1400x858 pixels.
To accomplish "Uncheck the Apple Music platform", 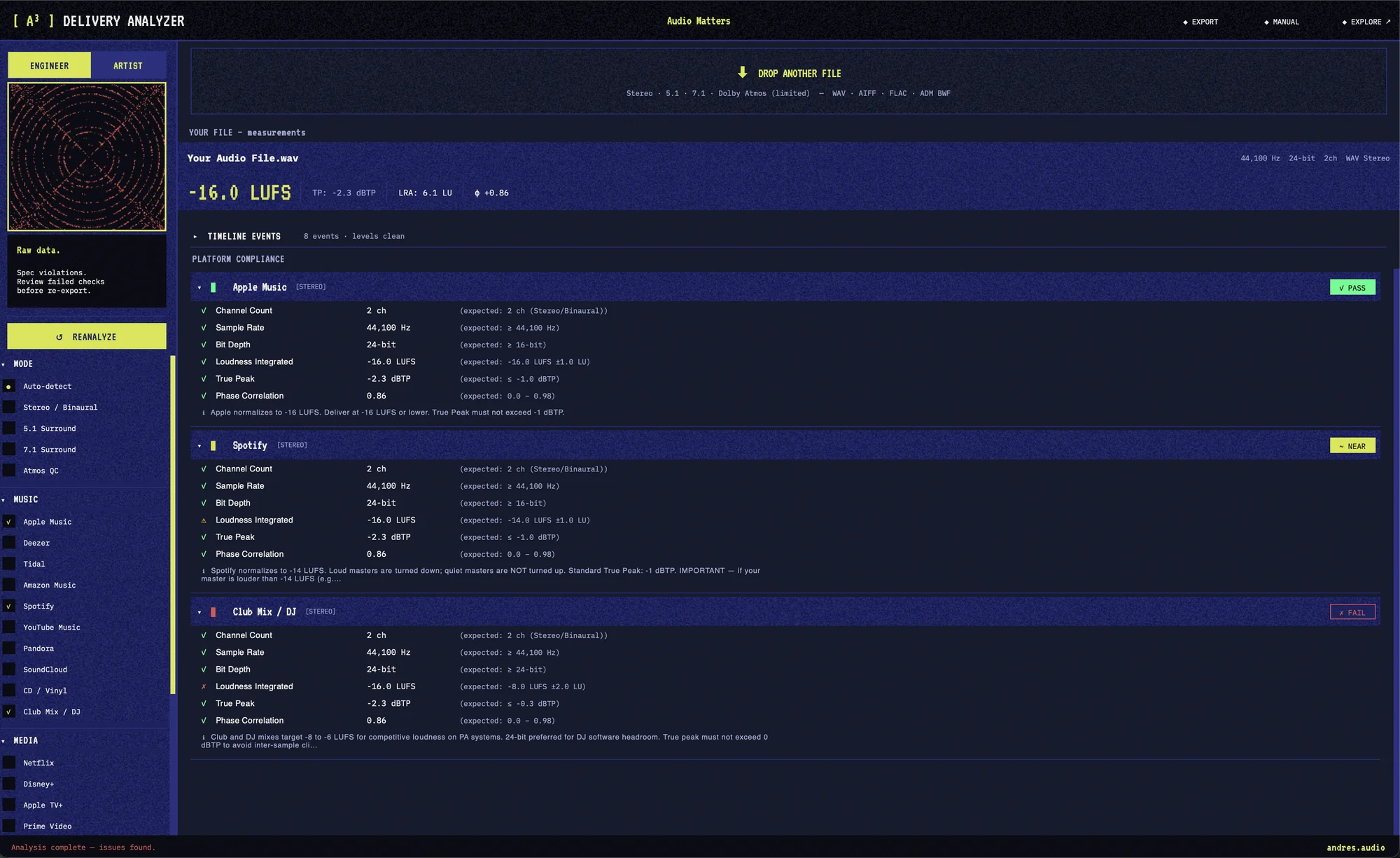I will (9, 522).
